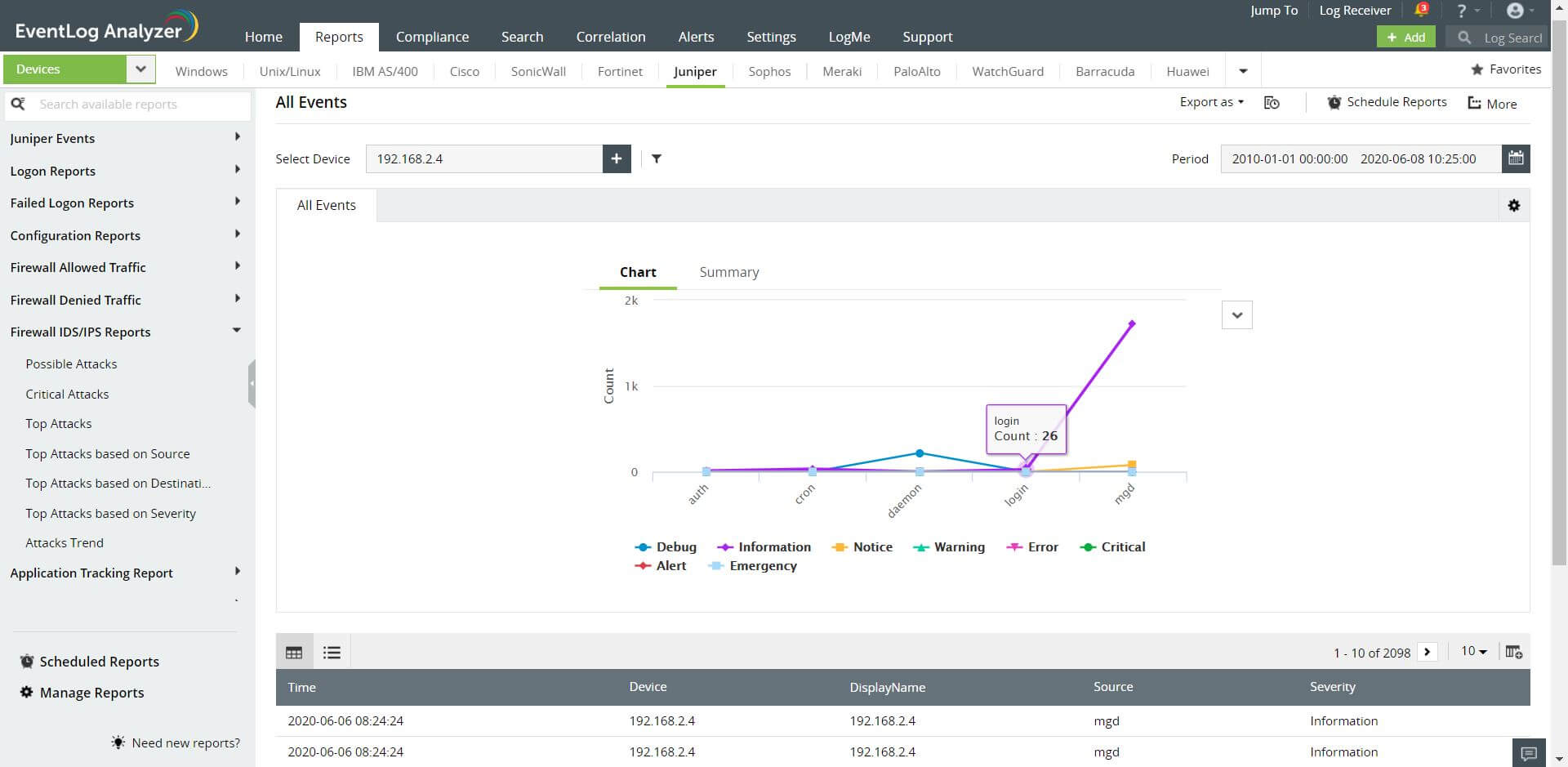Sort by the Time column header
Screen dimensions: 1568x767
pos(301,687)
